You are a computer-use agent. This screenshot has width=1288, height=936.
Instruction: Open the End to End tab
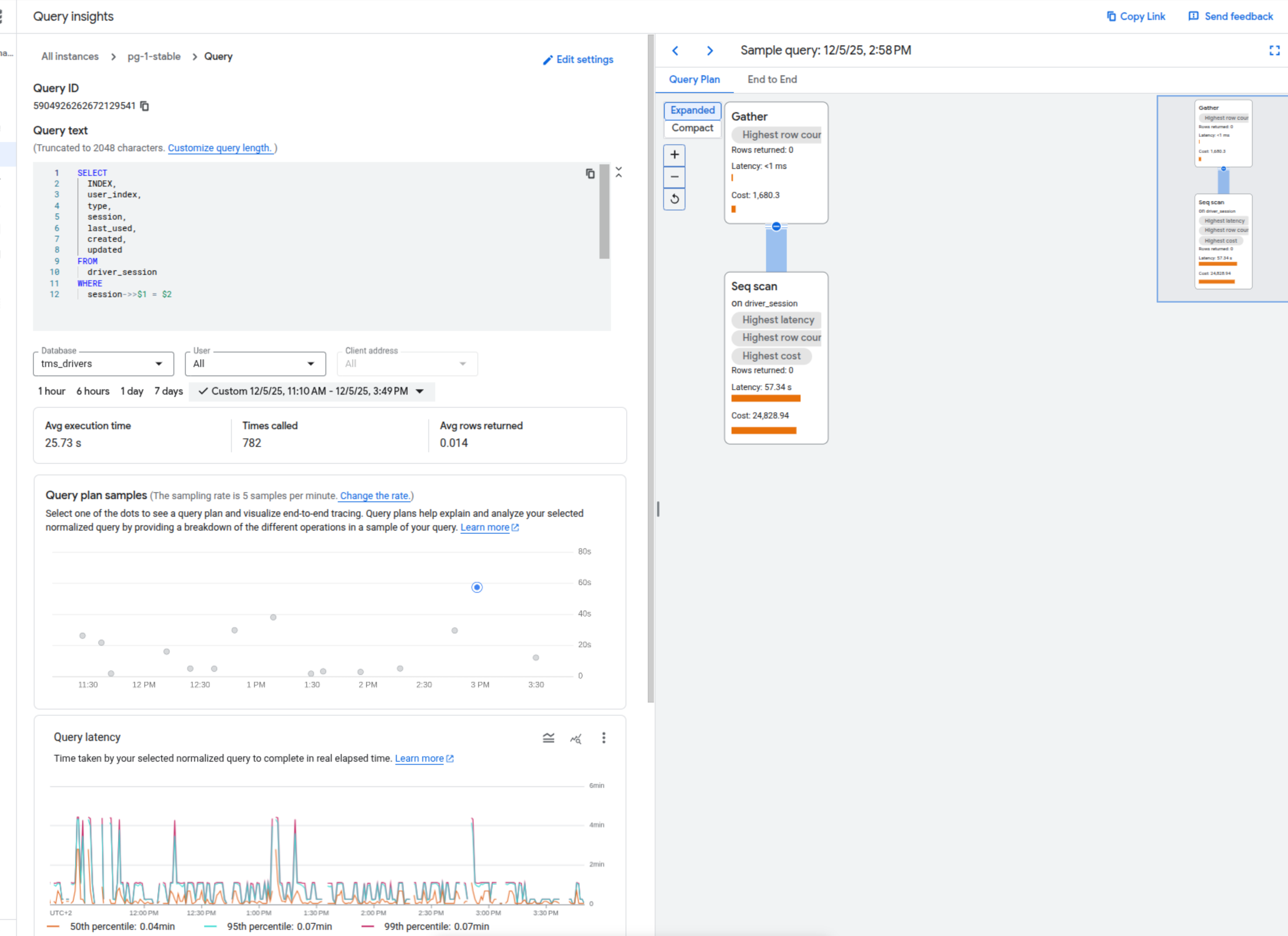tap(772, 80)
